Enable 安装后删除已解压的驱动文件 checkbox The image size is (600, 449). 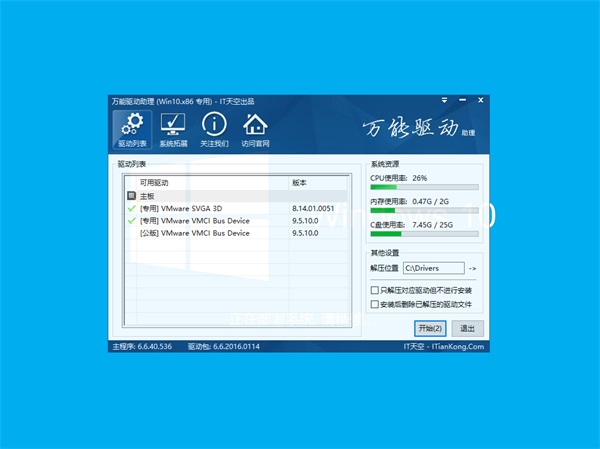coord(374,303)
